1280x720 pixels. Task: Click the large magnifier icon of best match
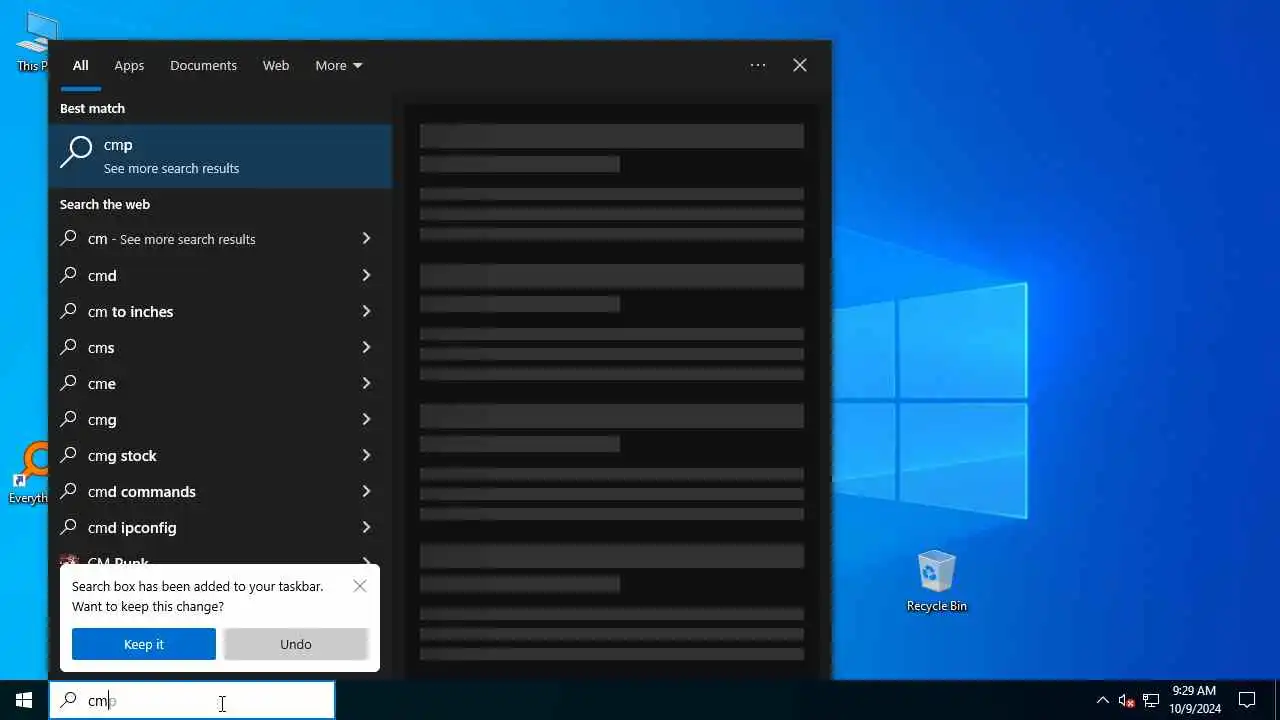(76, 153)
